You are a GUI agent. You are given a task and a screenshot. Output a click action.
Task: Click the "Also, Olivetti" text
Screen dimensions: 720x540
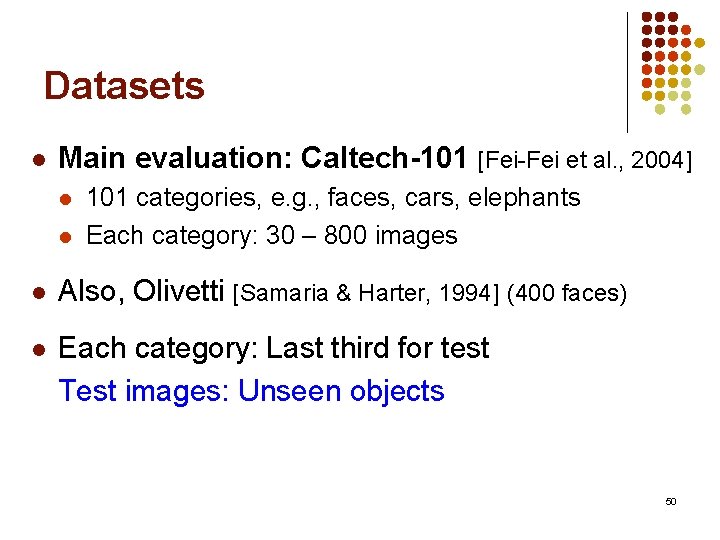141,292
